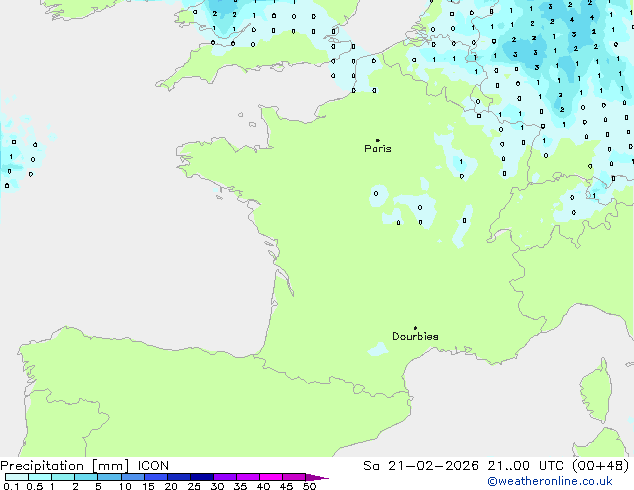Click the Paris city label
Screen dimensions: 634x490
(x=378, y=149)
